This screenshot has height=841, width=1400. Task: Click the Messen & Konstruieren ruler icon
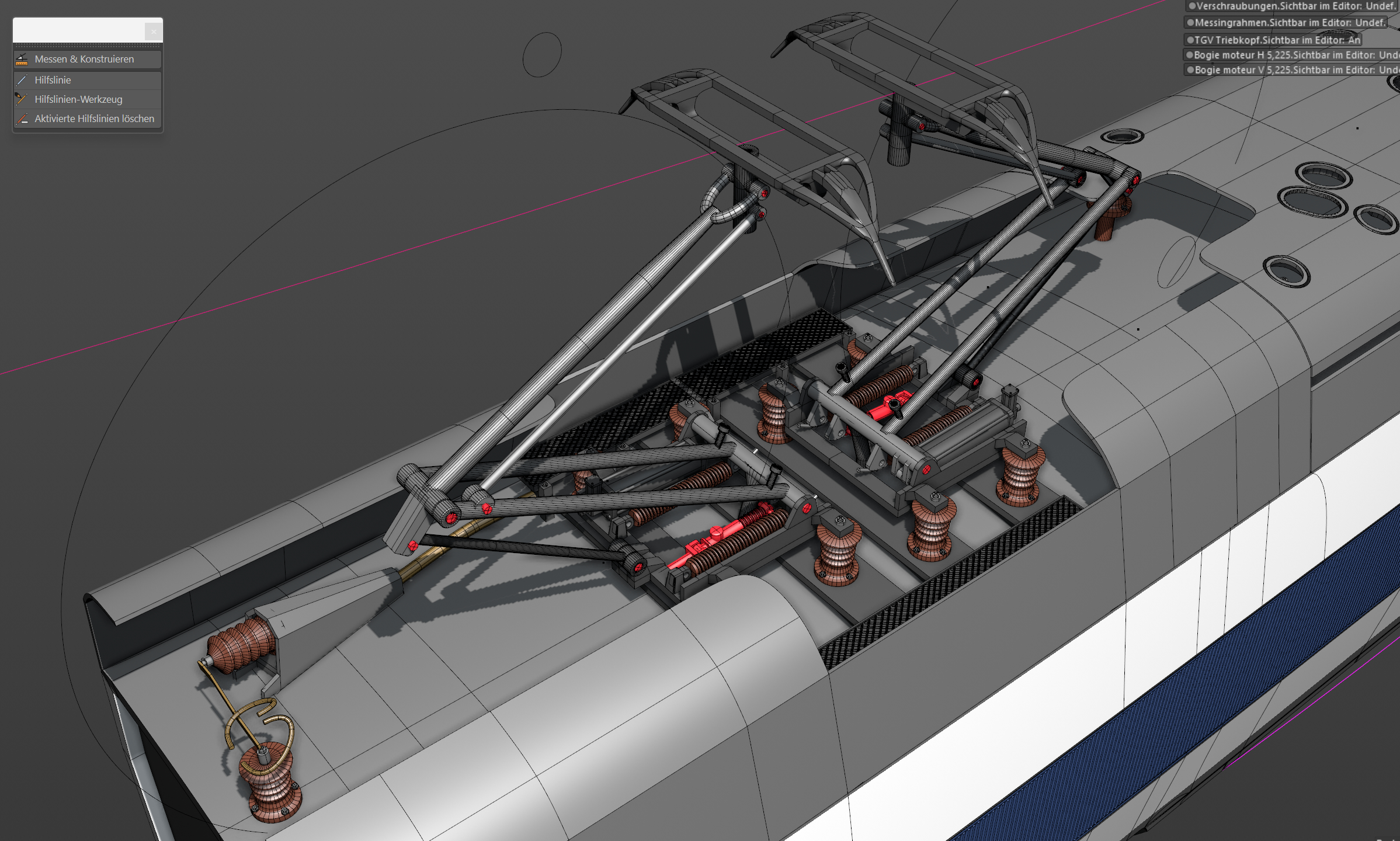coord(22,59)
